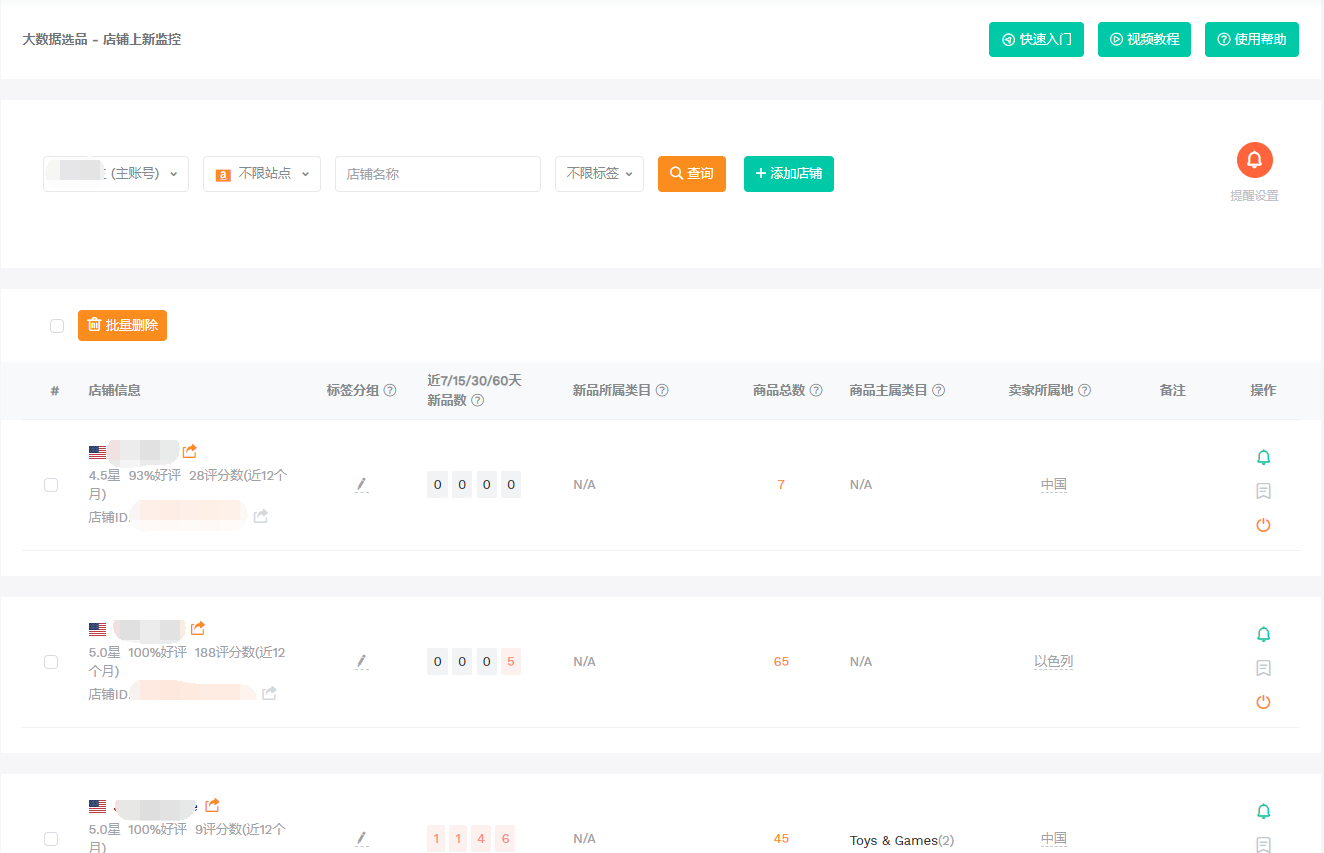
Task: Open the 快速入门 quick start guide
Action: 1036,40
